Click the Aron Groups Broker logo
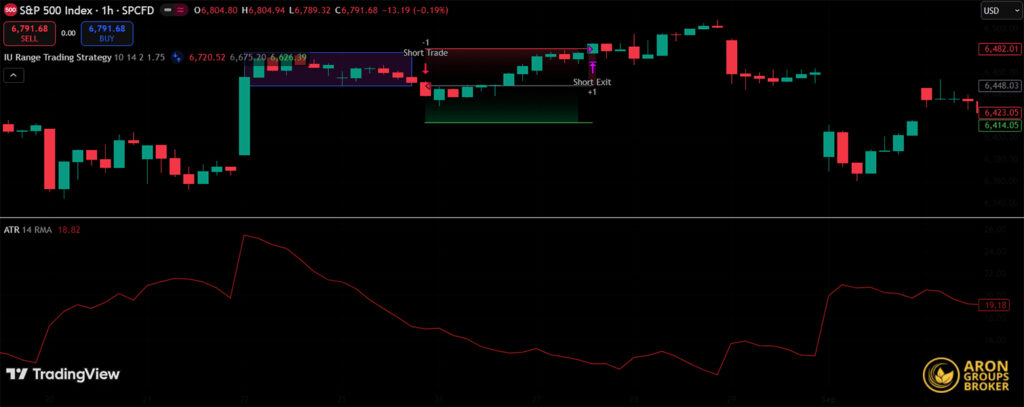The width and height of the screenshot is (1024, 407). click(966, 372)
